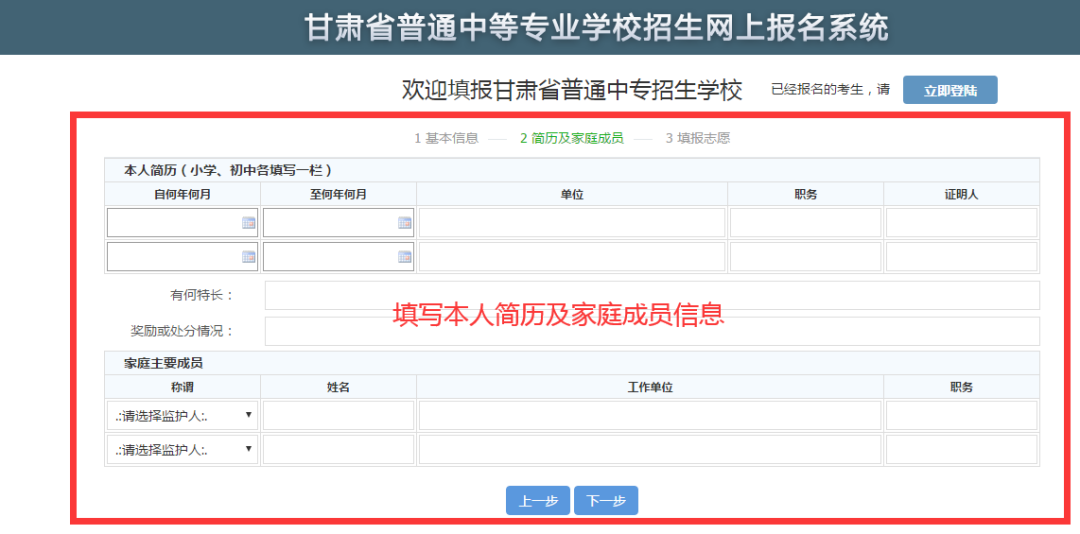This screenshot has height=534, width=1080.
Task: Focus the 奖励或处分情况 input field
Action: coord(651,331)
